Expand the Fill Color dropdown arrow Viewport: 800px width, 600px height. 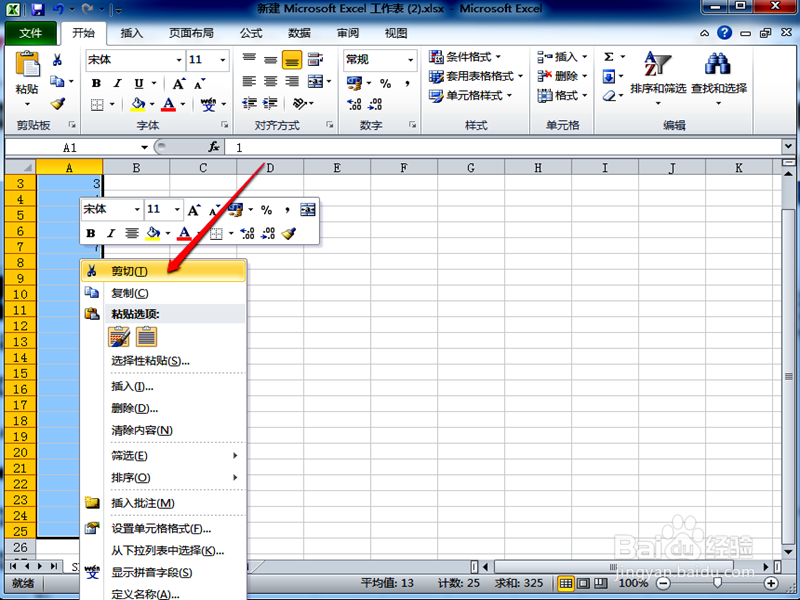(152, 102)
